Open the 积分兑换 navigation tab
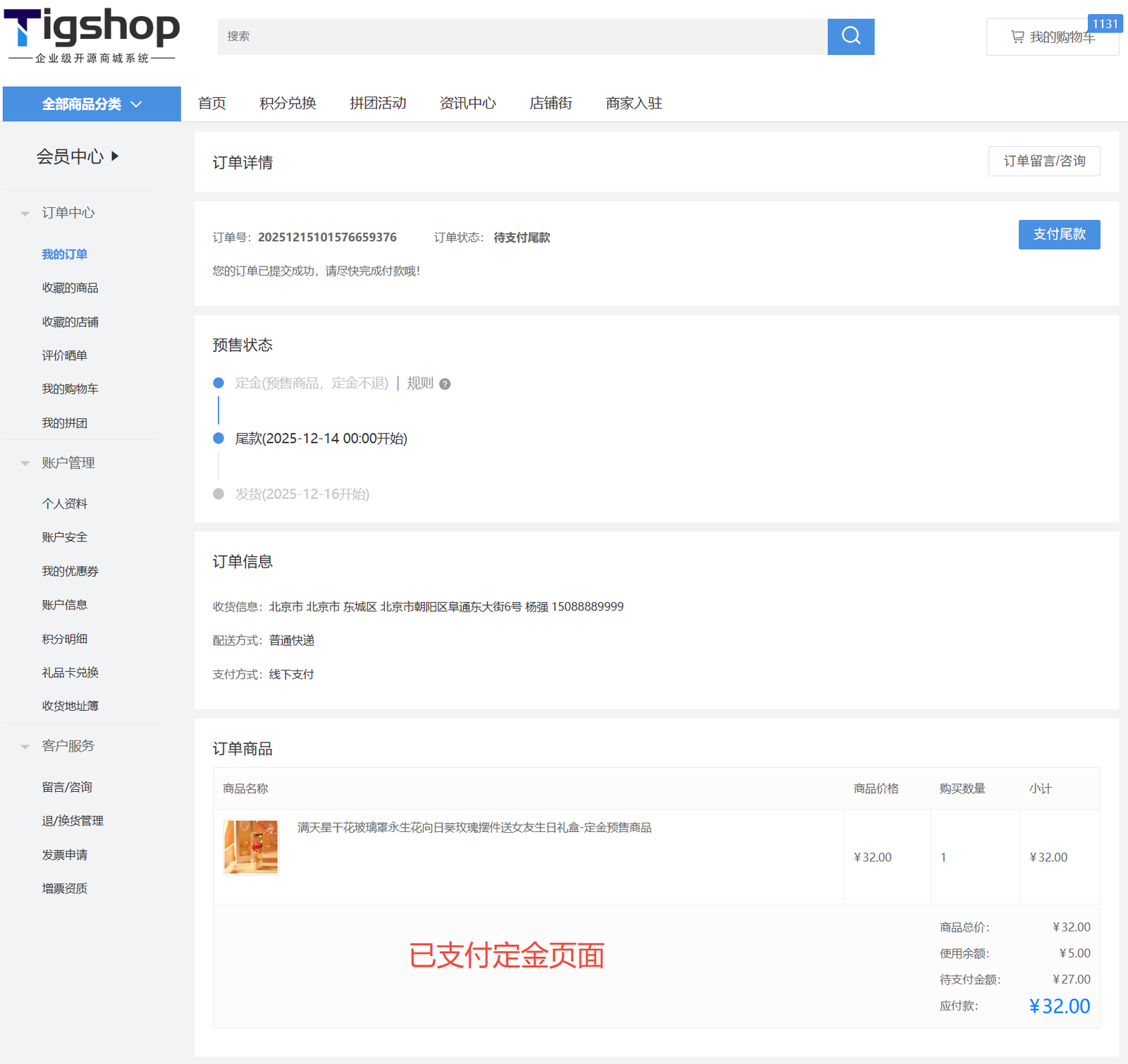Viewport: 1128px width, 1064px height. point(288,104)
